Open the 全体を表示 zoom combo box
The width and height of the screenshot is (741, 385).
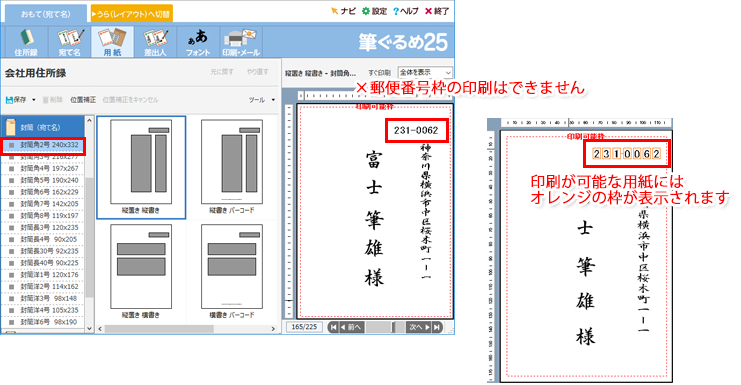(425, 72)
